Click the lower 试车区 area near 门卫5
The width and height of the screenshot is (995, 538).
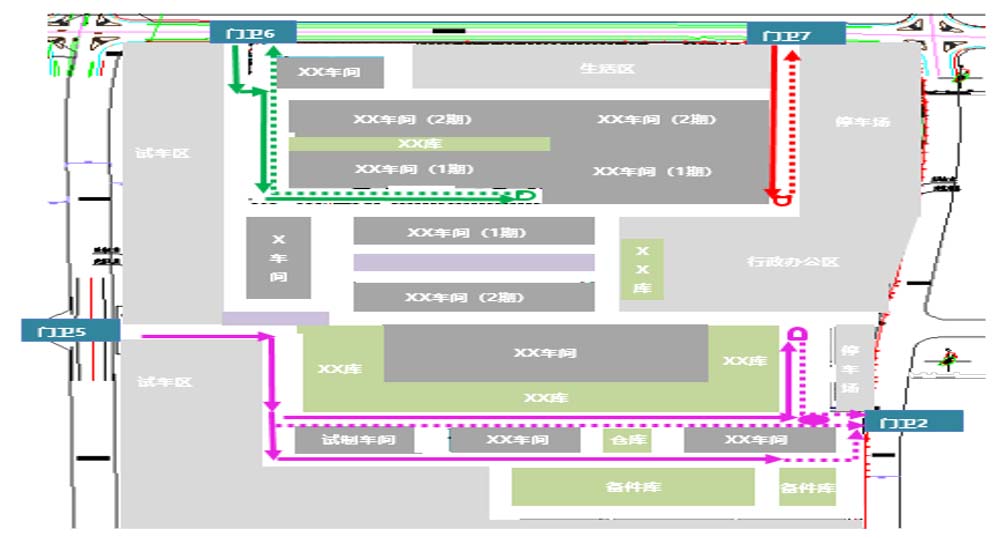(164, 382)
